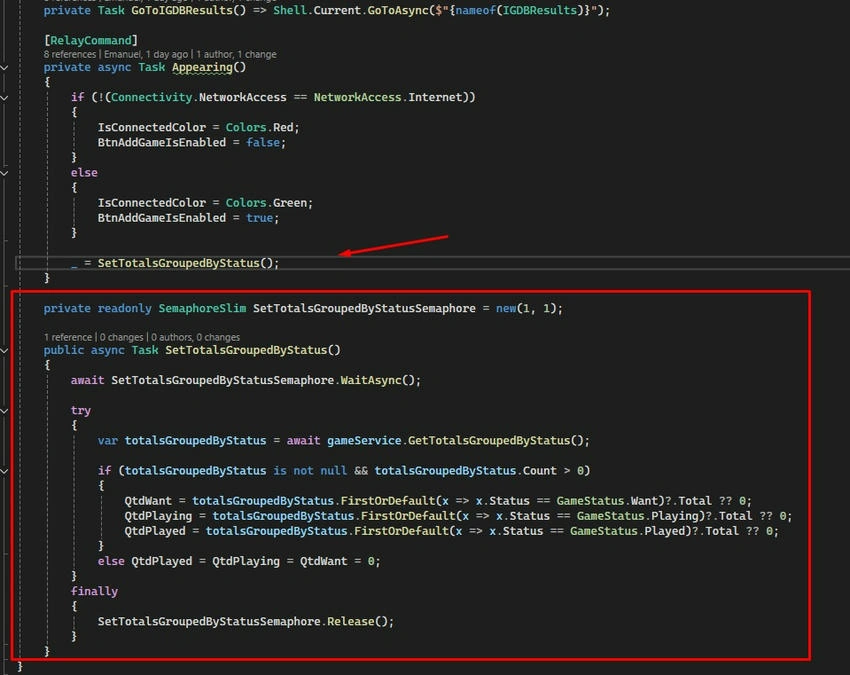Click the SemaphoreSlim type name
850x675 pixels.
click(202, 308)
